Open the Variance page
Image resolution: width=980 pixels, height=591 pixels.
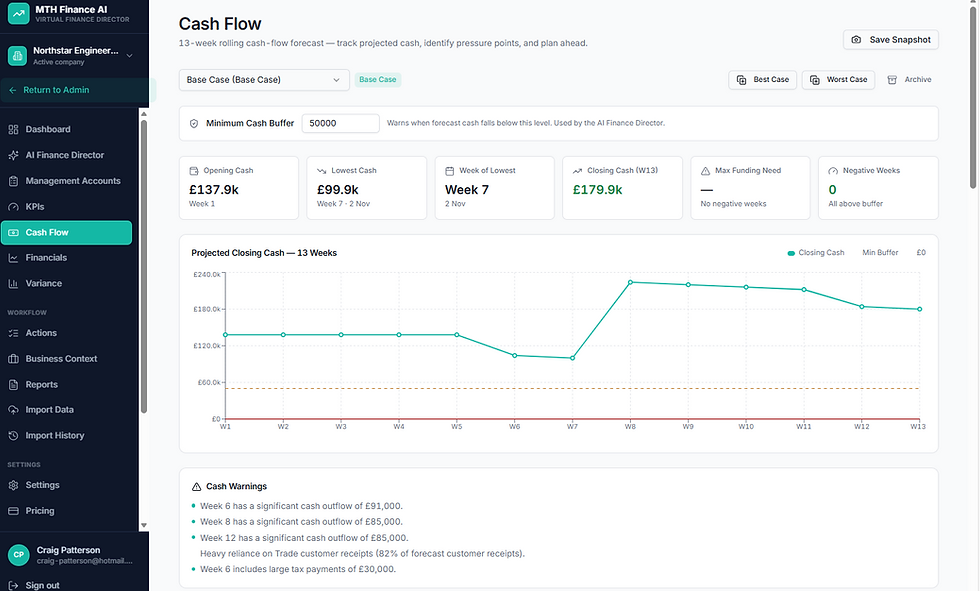click(66, 284)
